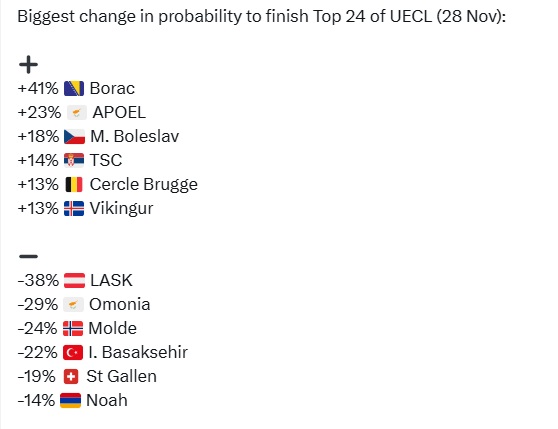Image resolution: width=558 pixels, height=429 pixels.
Task: Click the Norwegian flag next to Molde
Action: click(73, 328)
